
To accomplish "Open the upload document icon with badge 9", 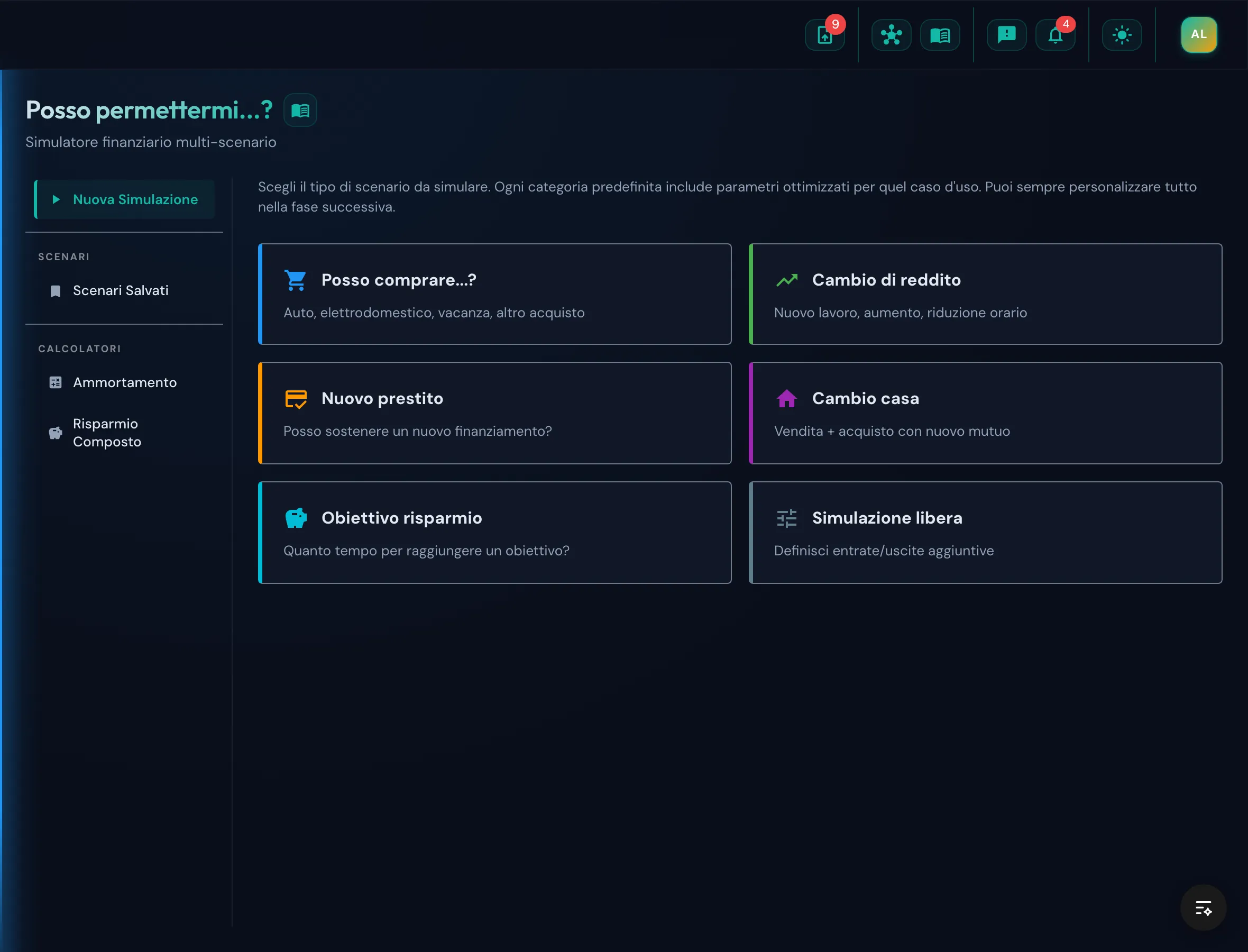I will [x=824, y=35].
